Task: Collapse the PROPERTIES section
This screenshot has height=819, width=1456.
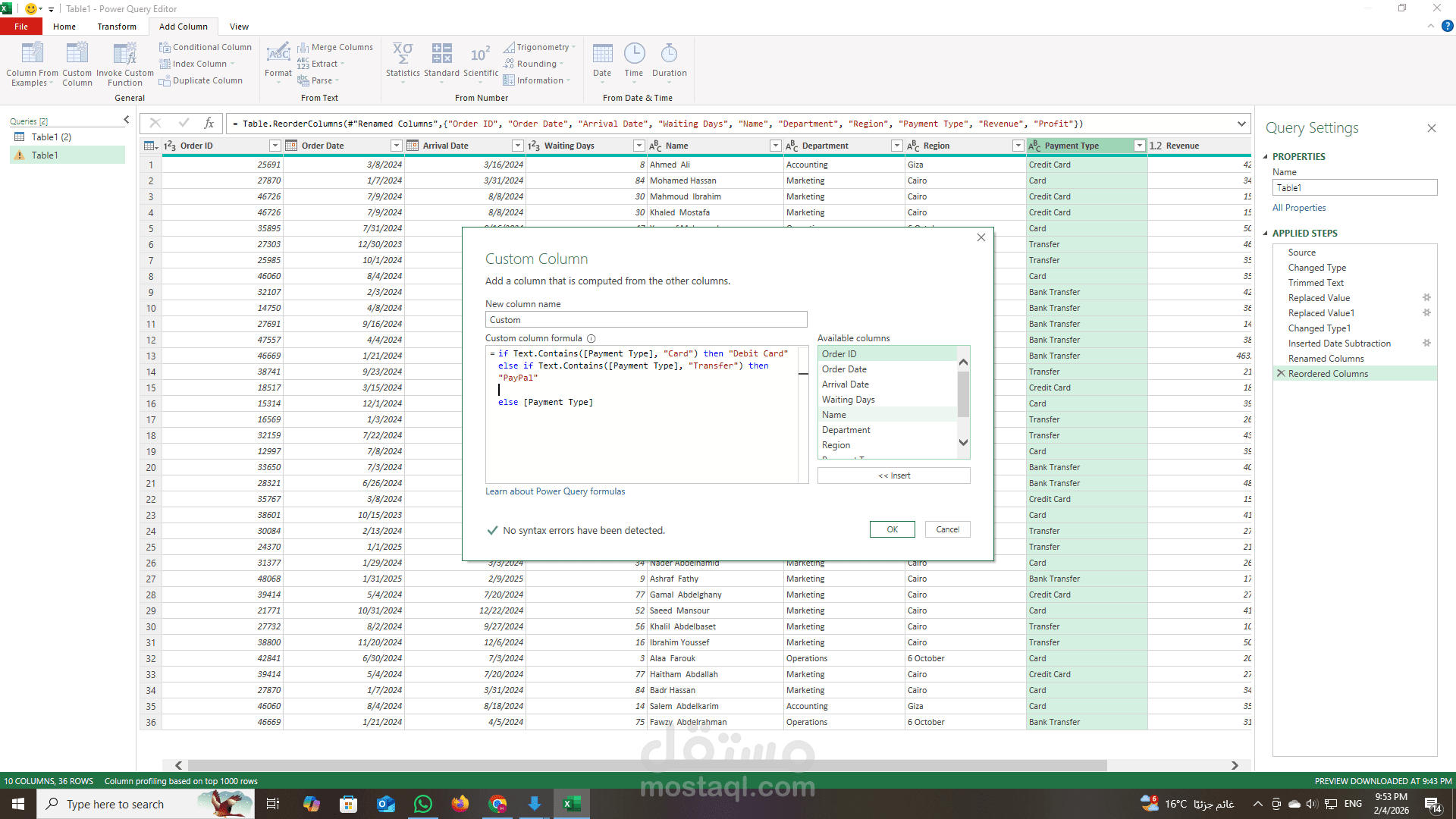Action: 1265,157
